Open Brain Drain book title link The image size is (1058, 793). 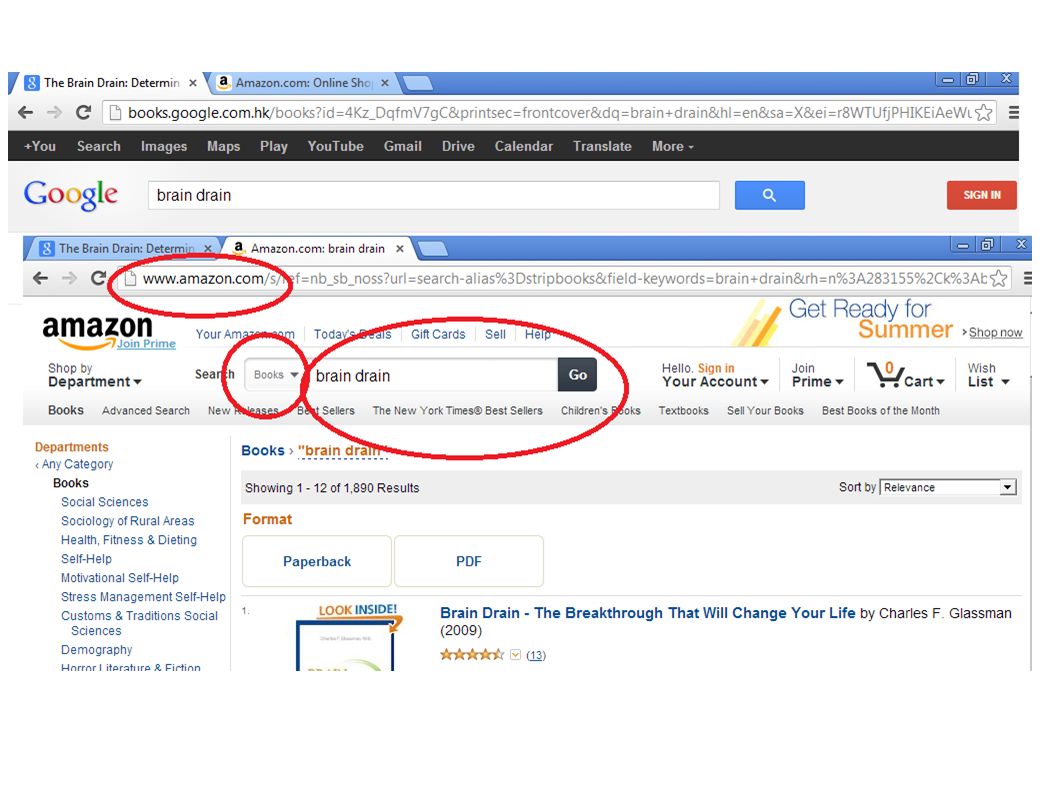coord(648,613)
